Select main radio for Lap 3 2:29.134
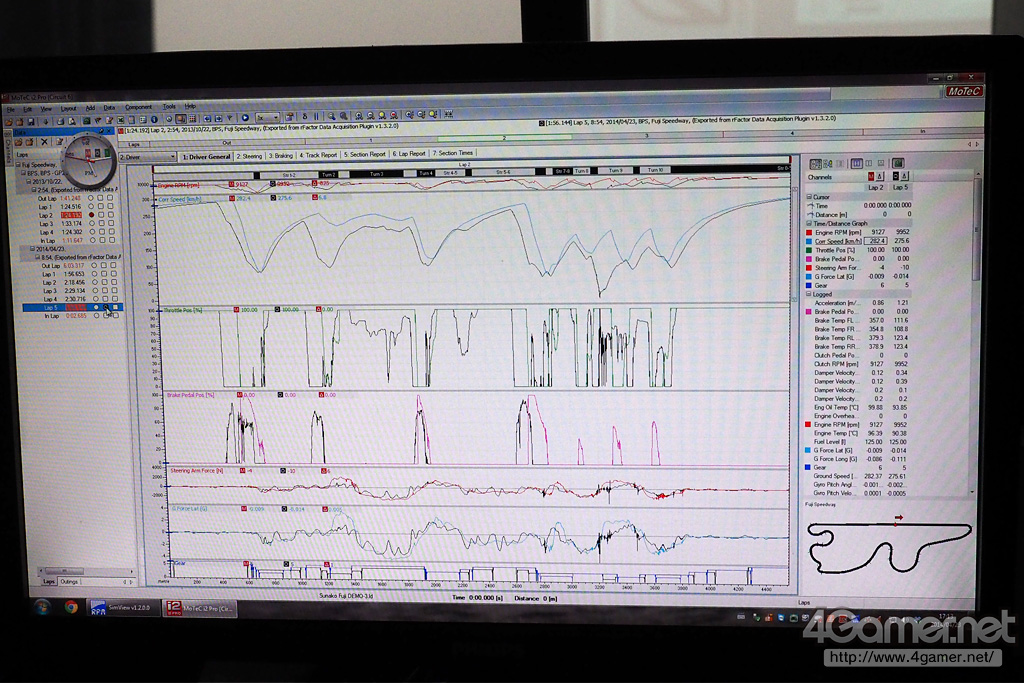 95,291
